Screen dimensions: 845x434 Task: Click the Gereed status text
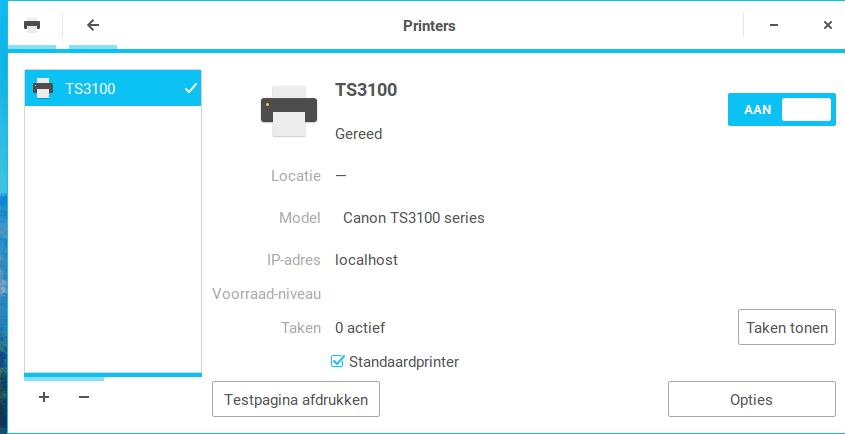(358, 134)
